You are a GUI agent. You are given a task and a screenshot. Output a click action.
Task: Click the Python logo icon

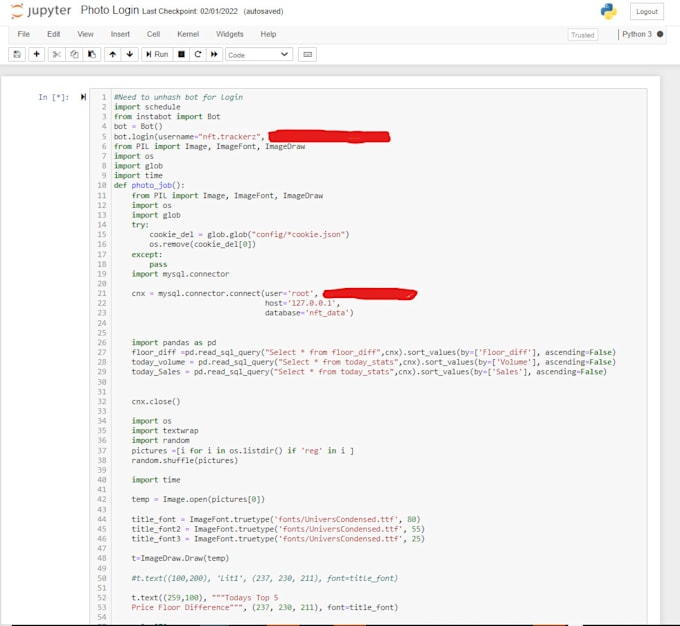[608, 11]
